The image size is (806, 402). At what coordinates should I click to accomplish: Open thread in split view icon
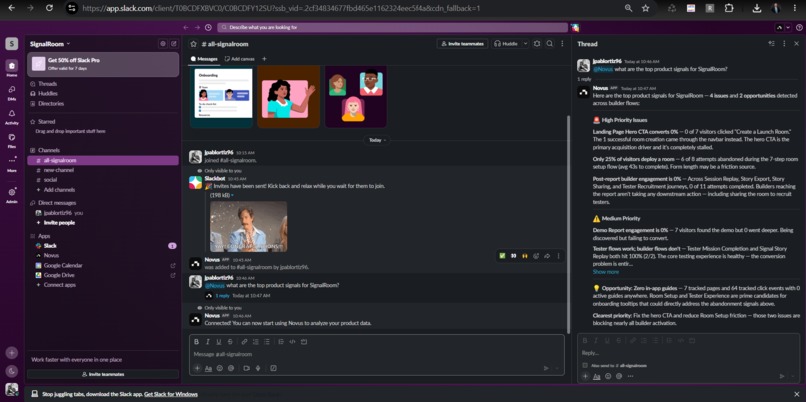coord(771,44)
